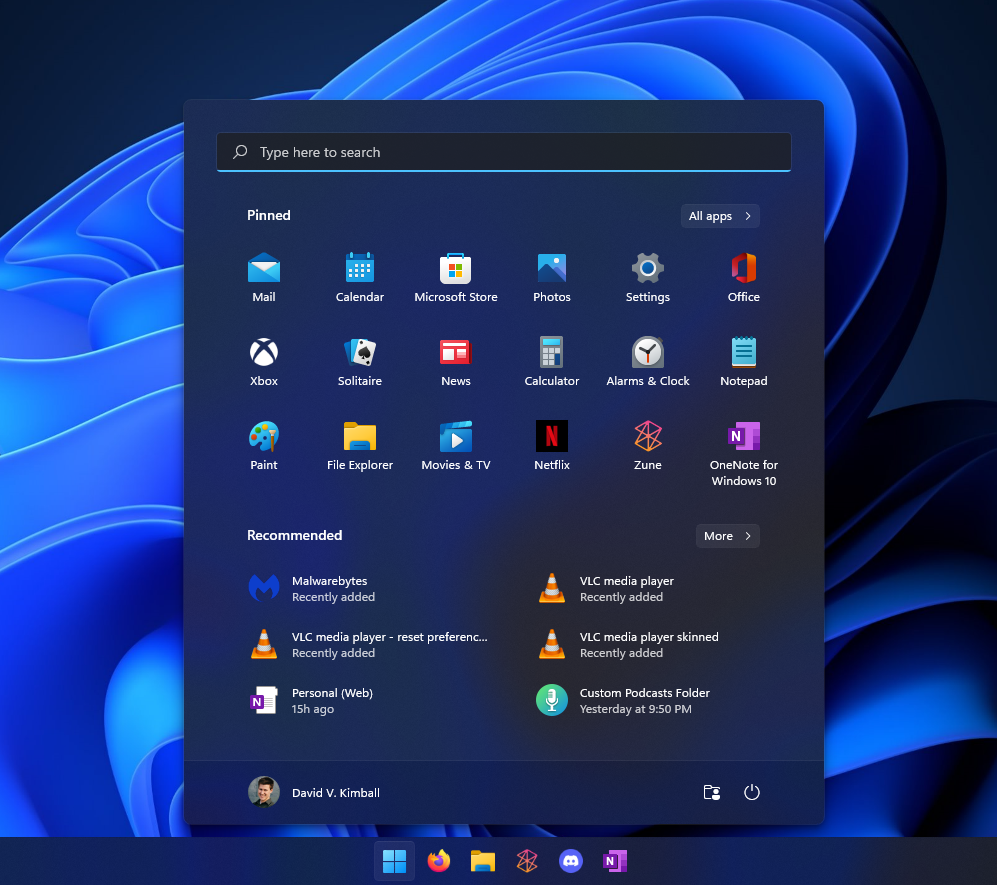Open Alarms & Clock
The width and height of the screenshot is (997, 885).
pos(648,361)
